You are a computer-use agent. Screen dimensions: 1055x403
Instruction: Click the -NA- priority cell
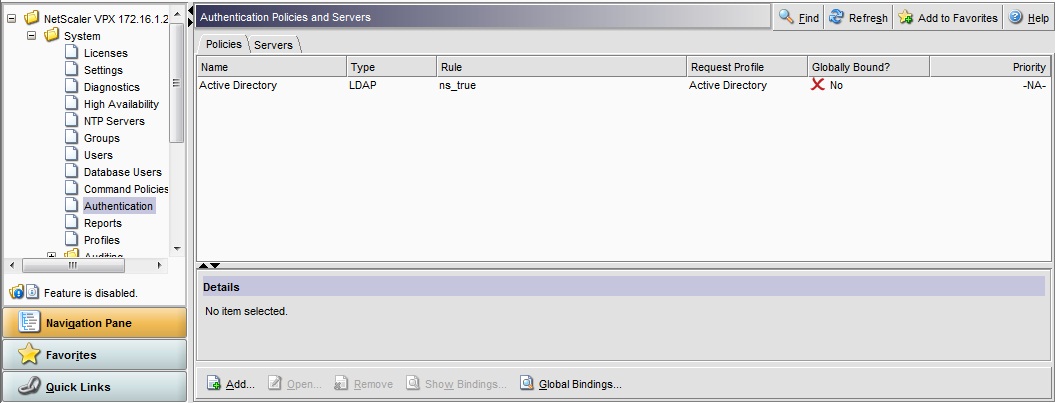[x=1034, y=85]
